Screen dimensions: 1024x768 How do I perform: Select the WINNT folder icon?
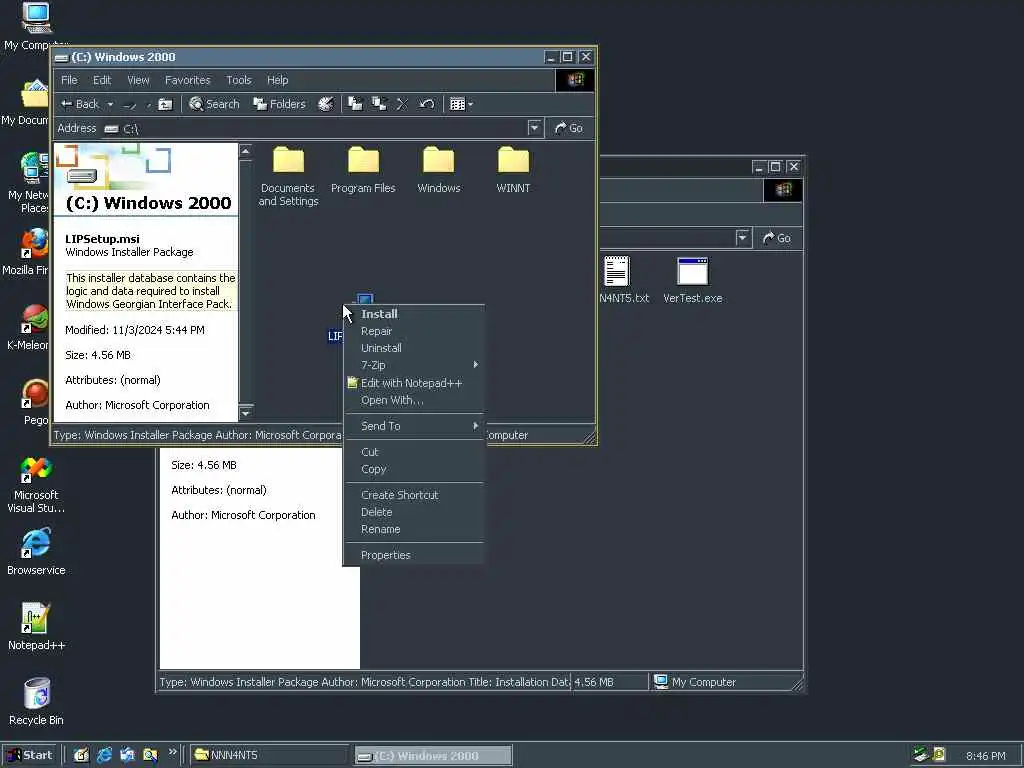(513, 170)
